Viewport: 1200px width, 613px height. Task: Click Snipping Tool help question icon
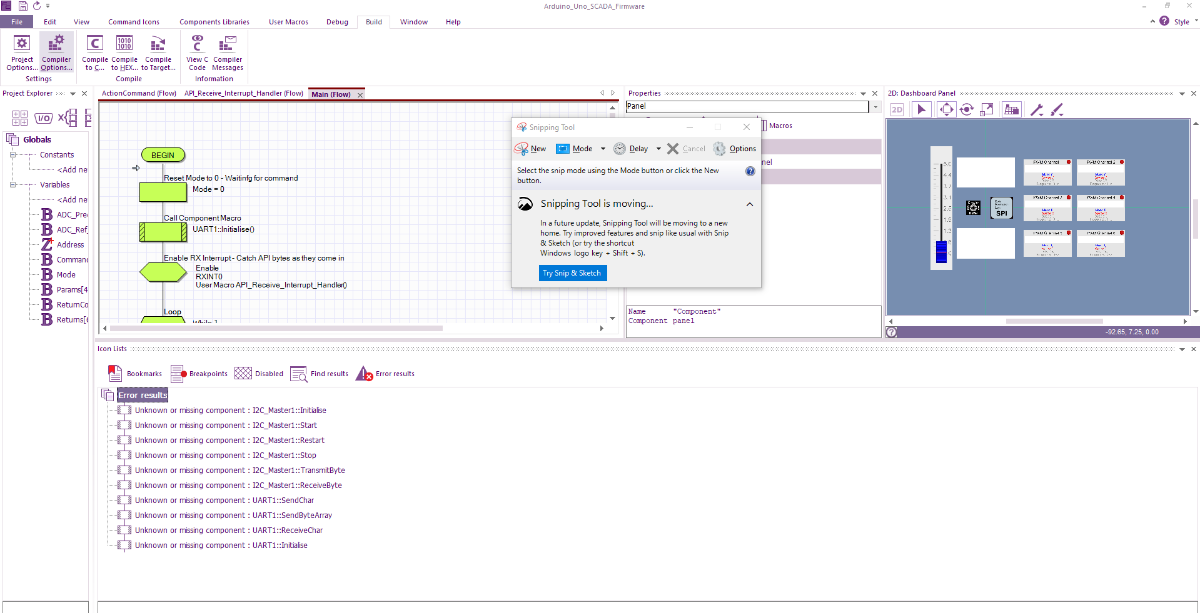point(750,171)
